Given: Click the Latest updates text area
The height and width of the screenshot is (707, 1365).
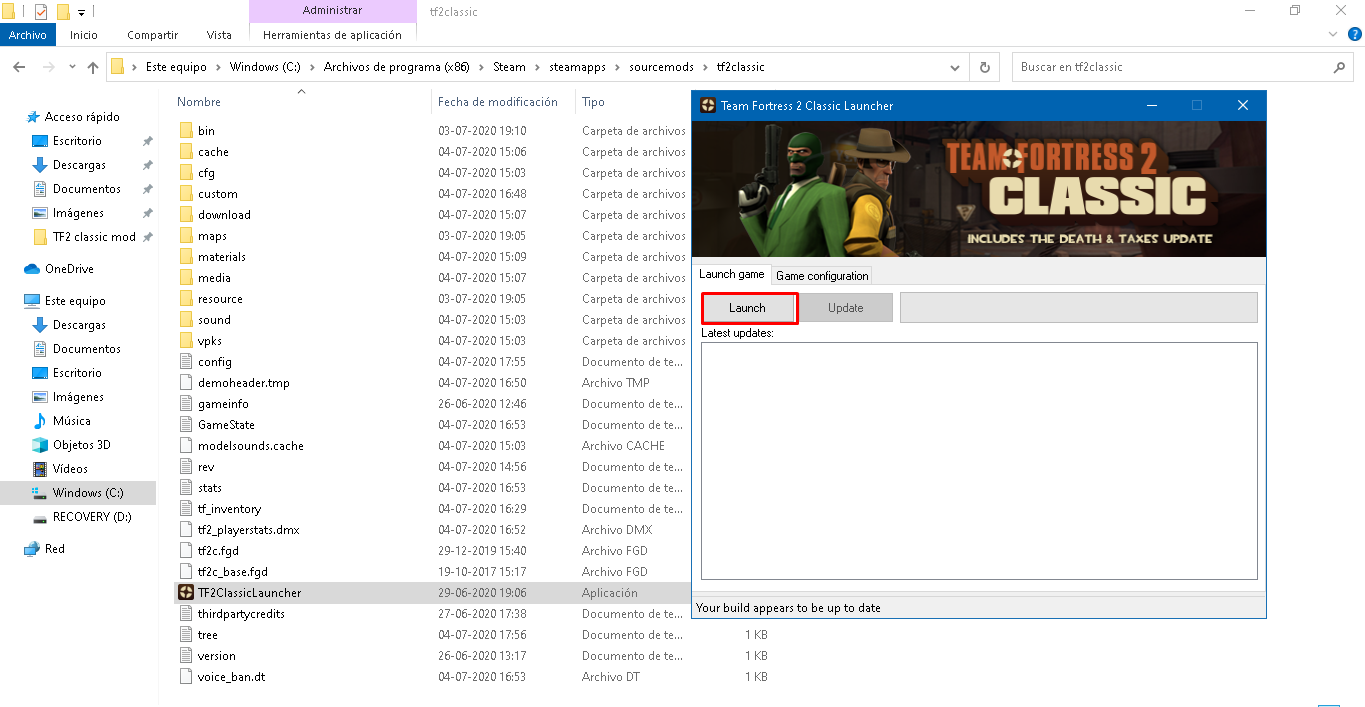Looking at the screenshot, I should 979,461.
